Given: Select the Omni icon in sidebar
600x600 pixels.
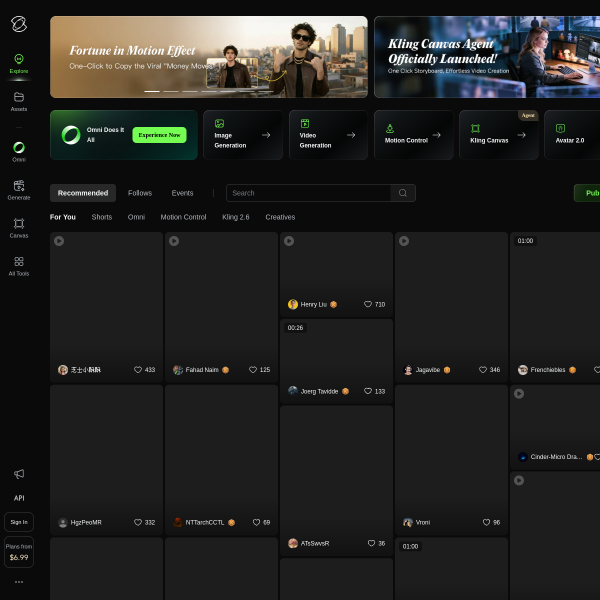Looking at the screenshot, I should tap(19, 148).
